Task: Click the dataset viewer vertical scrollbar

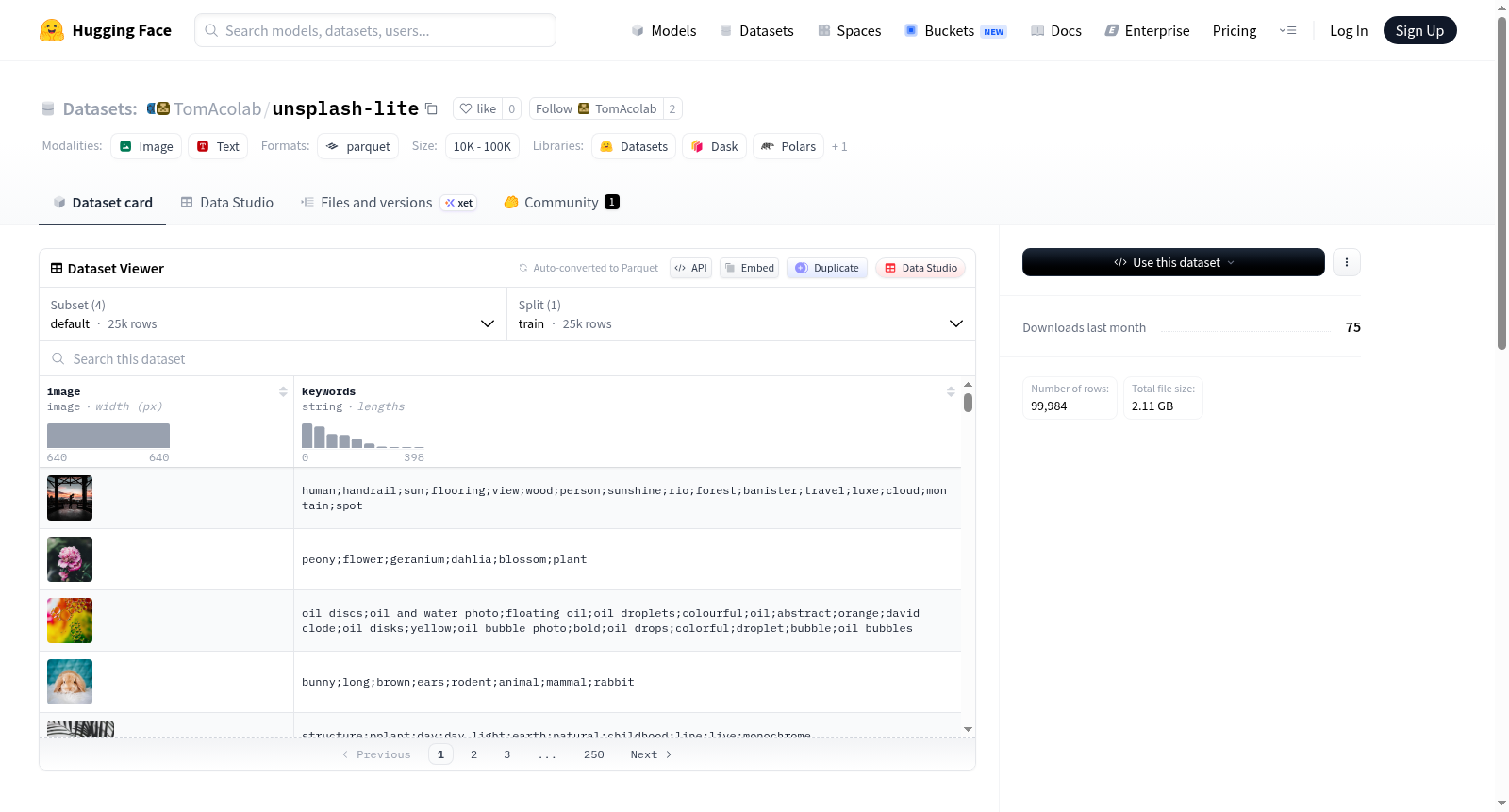Action: point(968,403)
